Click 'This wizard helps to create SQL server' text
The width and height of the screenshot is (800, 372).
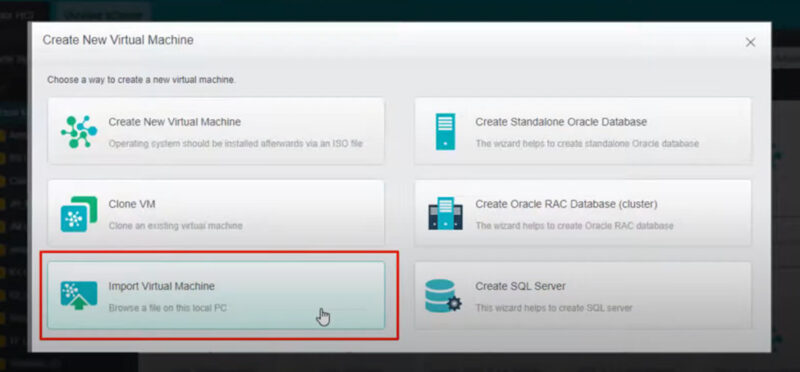tap(554, 308)
